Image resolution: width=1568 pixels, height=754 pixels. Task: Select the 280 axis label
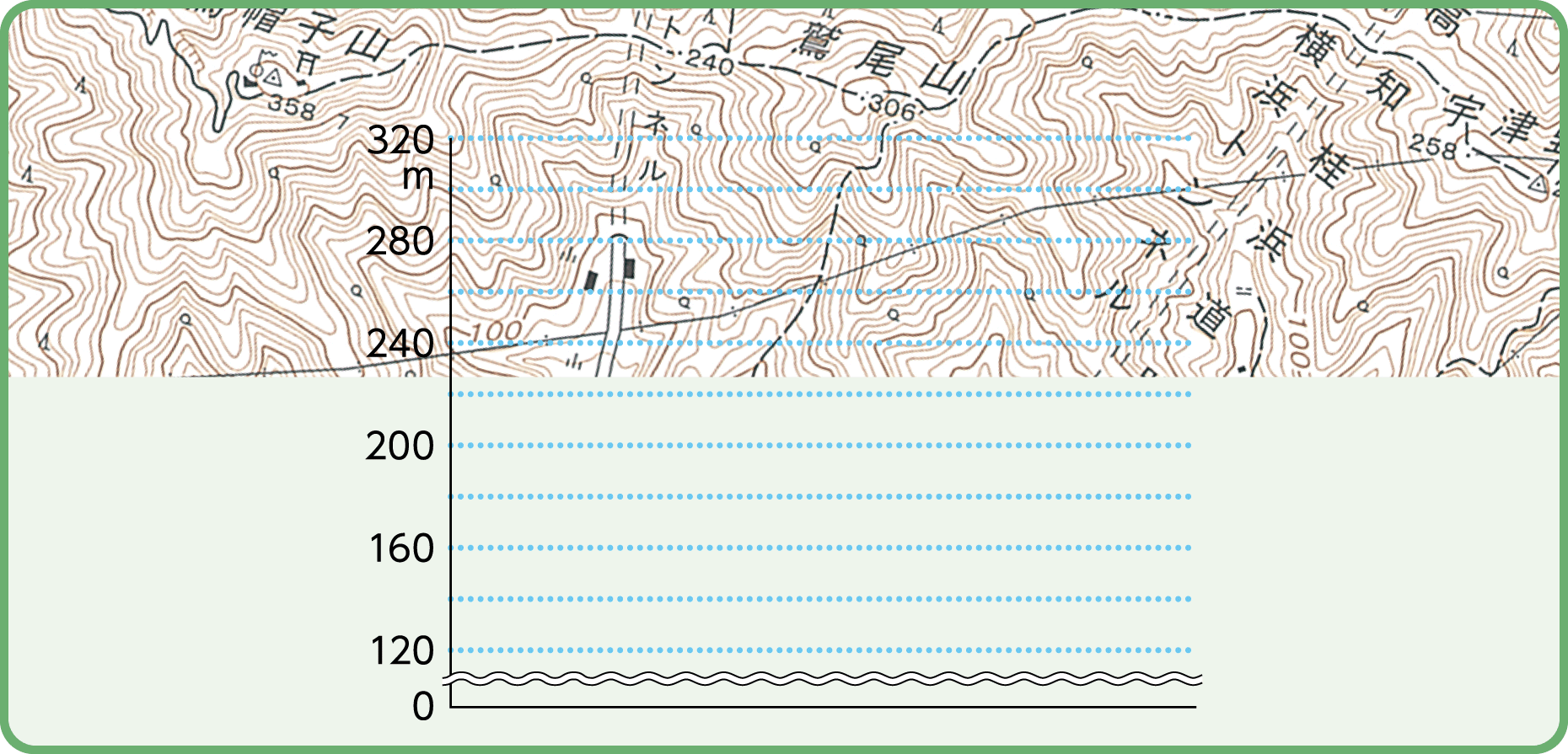[400, 242]
